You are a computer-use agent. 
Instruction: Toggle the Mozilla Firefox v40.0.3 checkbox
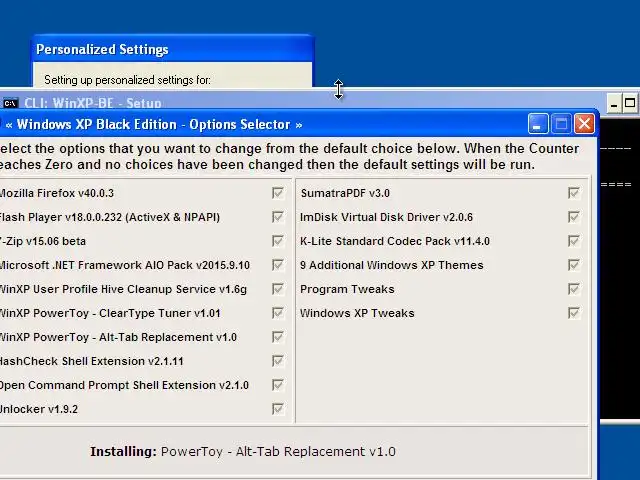pyautogui.click(x=278, y=193)
